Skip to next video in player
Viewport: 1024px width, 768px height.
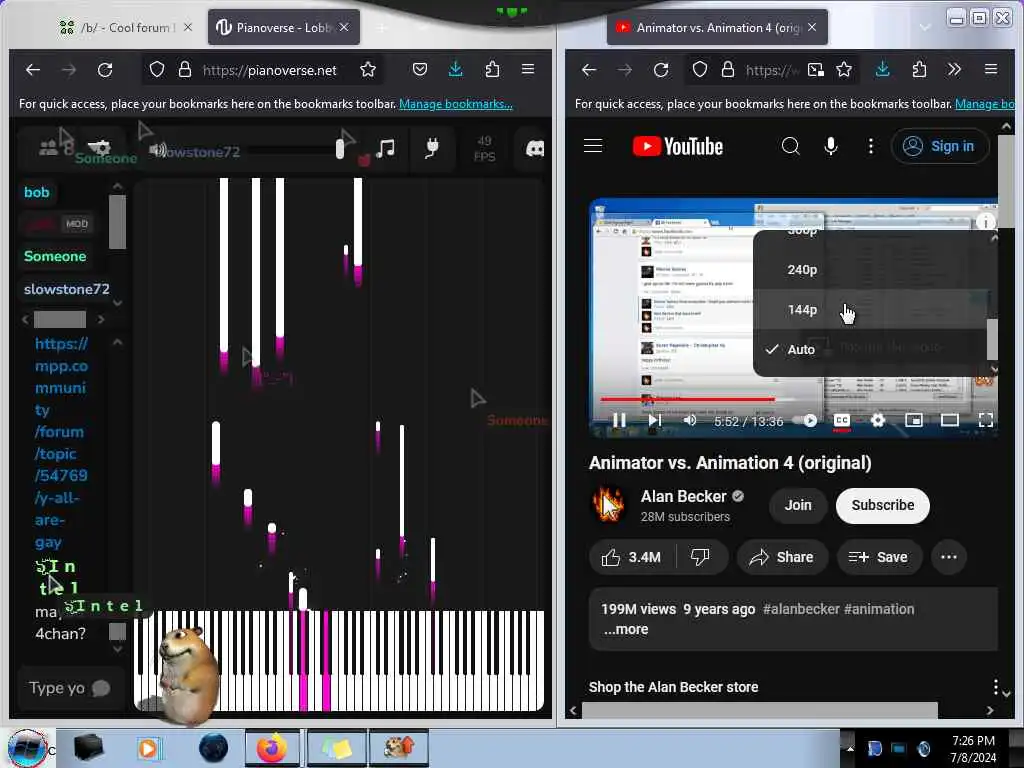(654, 421)
